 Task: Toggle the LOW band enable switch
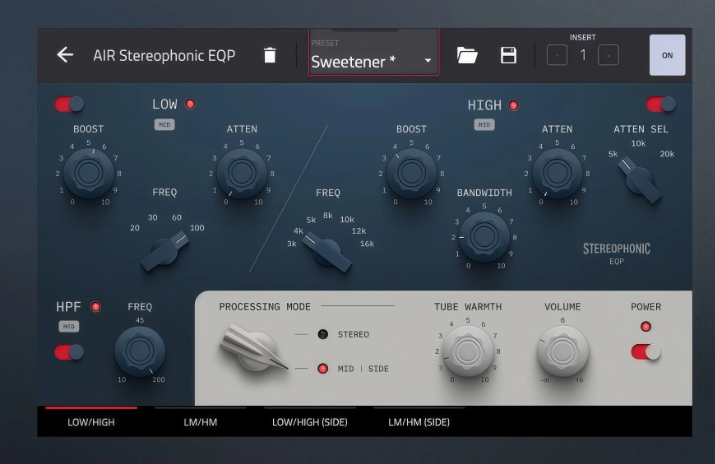click(69, 104)
